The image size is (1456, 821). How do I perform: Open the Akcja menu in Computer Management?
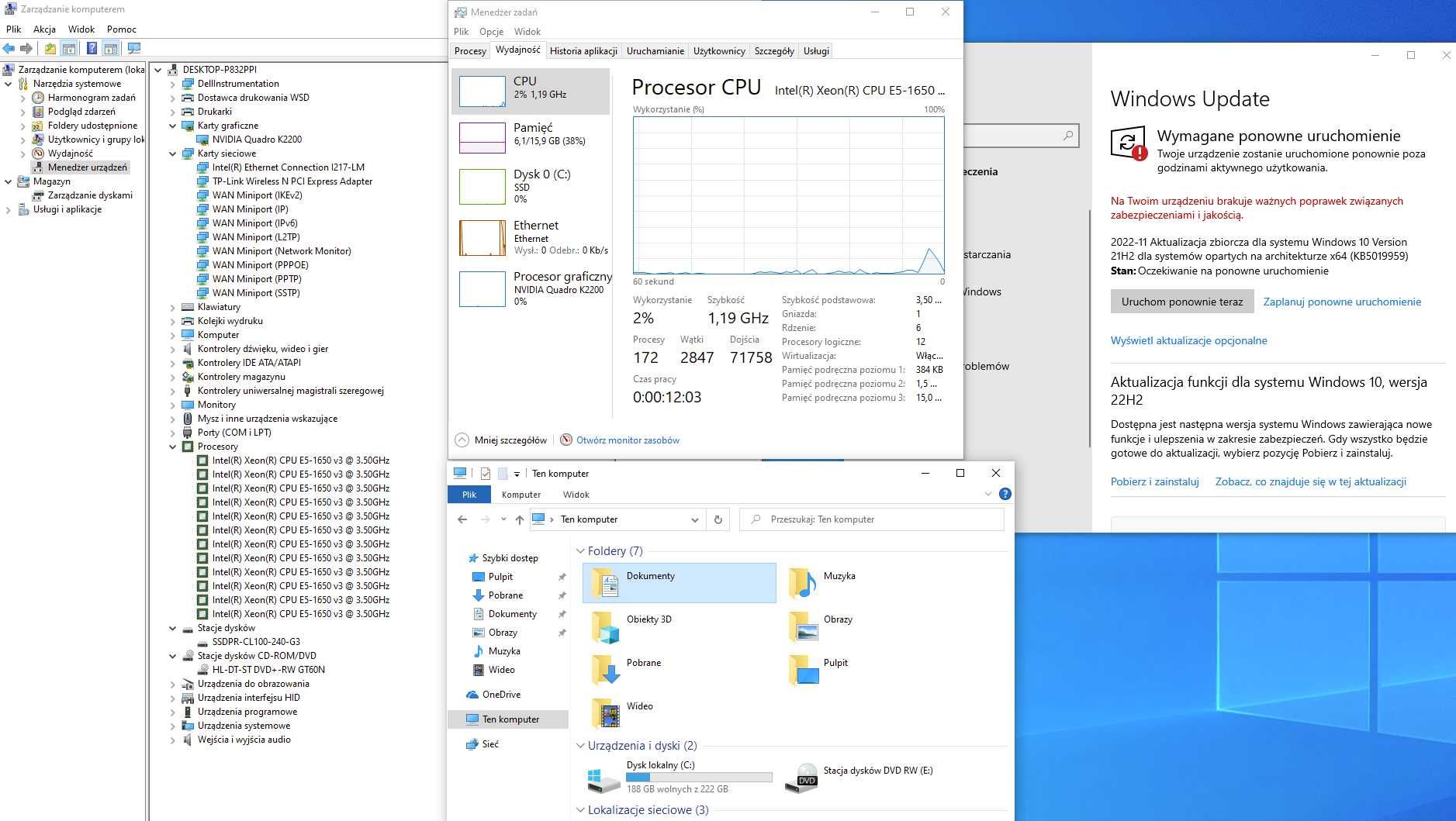[x=44, y=29]
